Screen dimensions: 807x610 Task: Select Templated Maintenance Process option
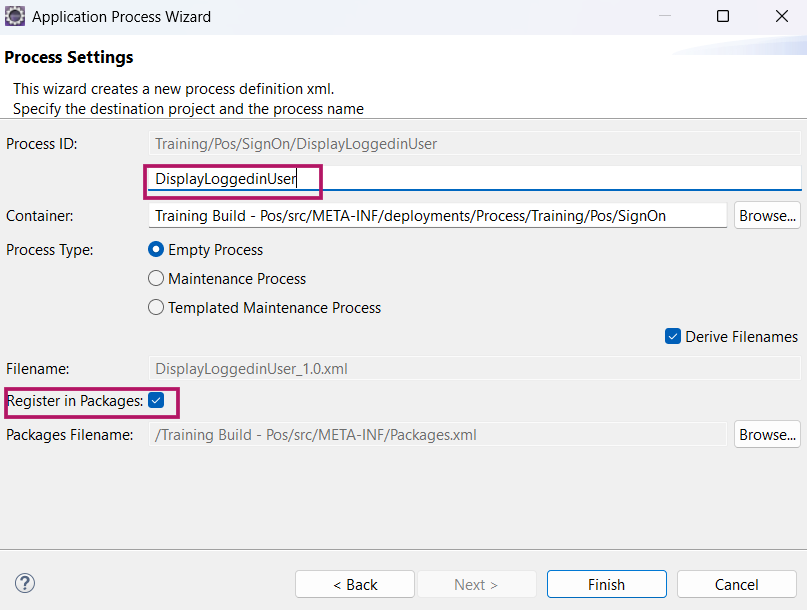(156, 307)
